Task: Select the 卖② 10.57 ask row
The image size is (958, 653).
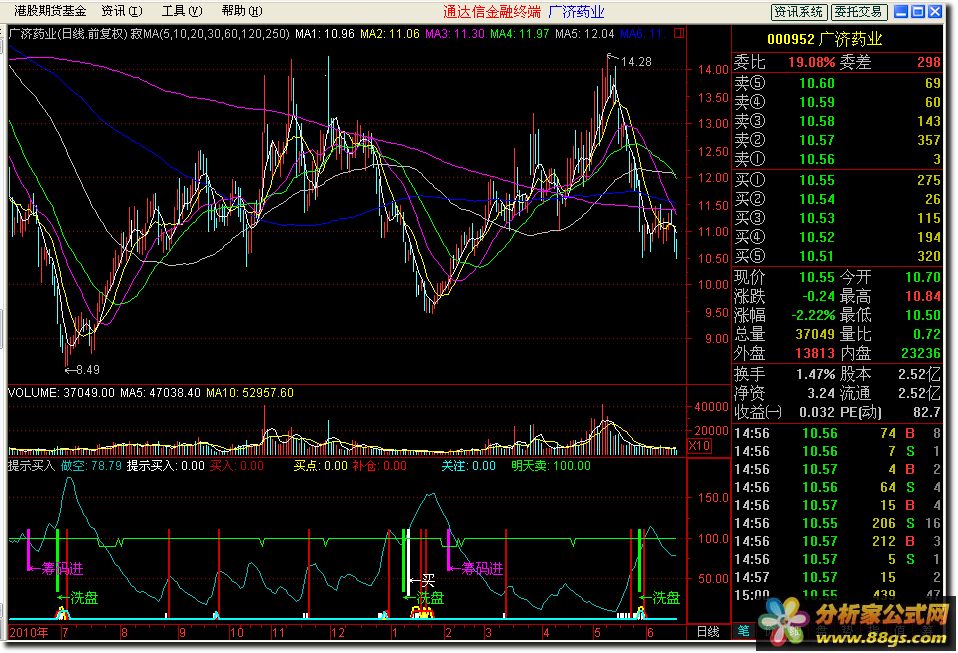Action: pos(837,140)
